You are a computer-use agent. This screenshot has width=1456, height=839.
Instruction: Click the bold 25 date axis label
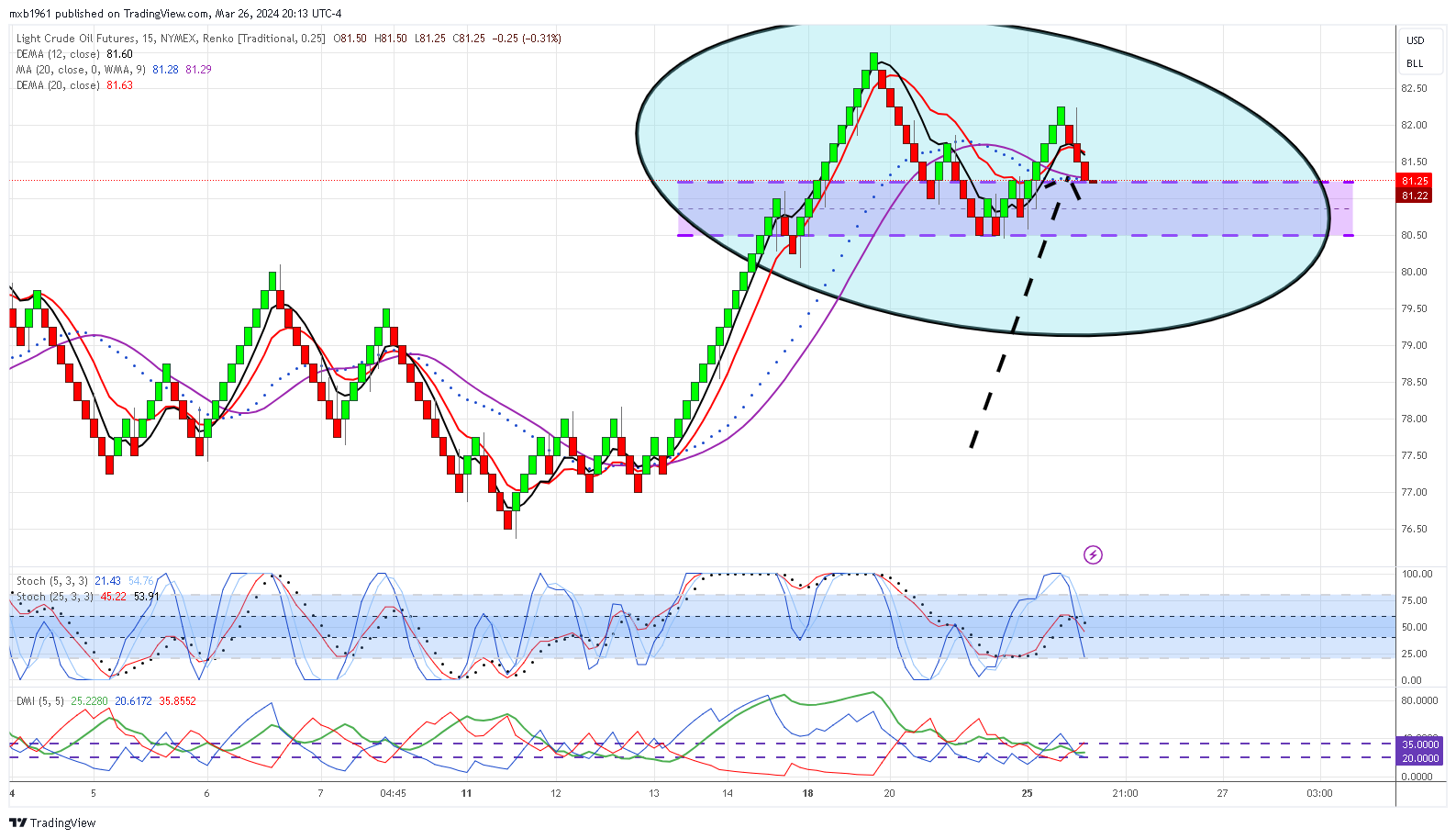point(1027,793)
